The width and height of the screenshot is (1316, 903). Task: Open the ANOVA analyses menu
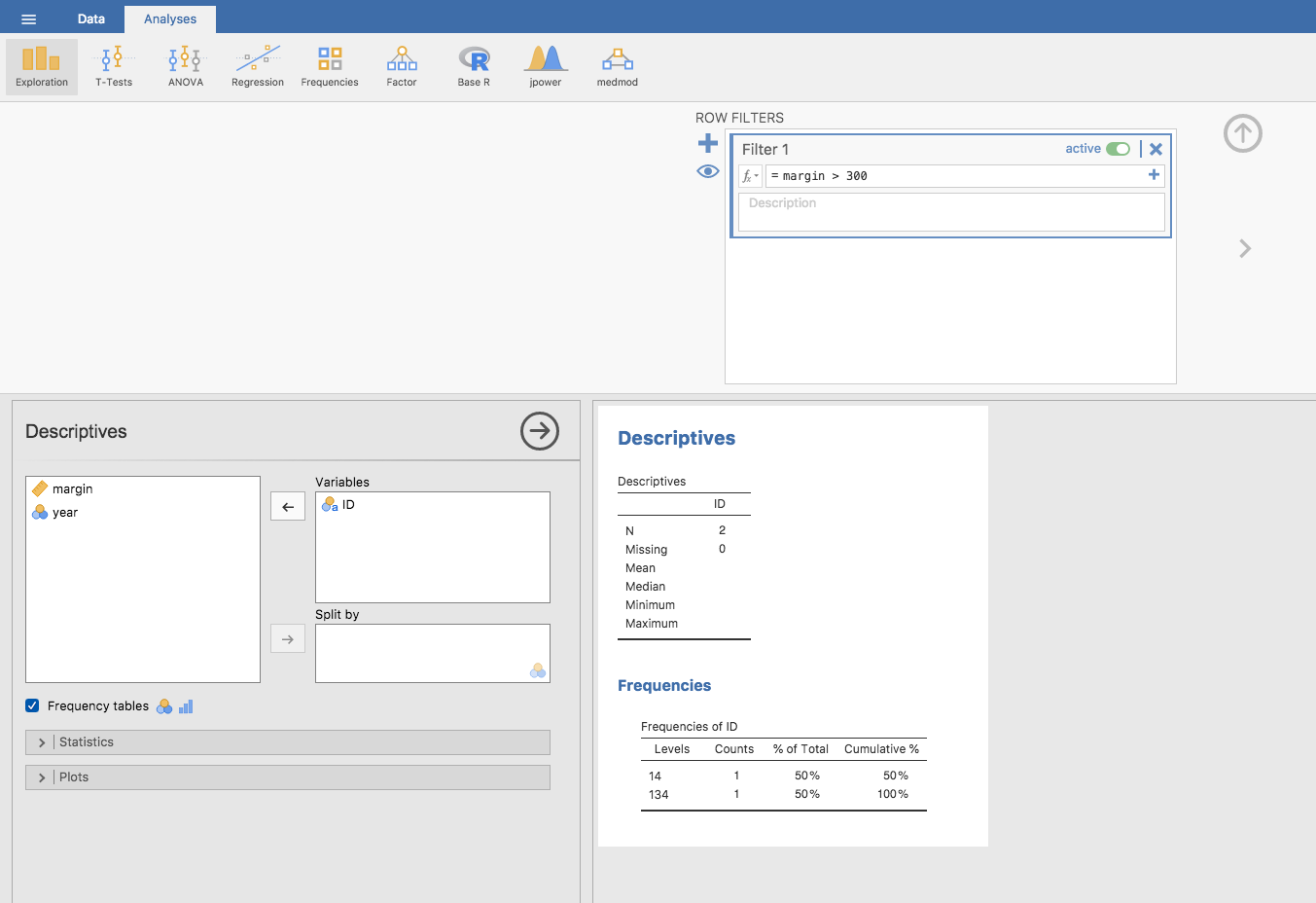pyautogui.click(x=186, y=66)
